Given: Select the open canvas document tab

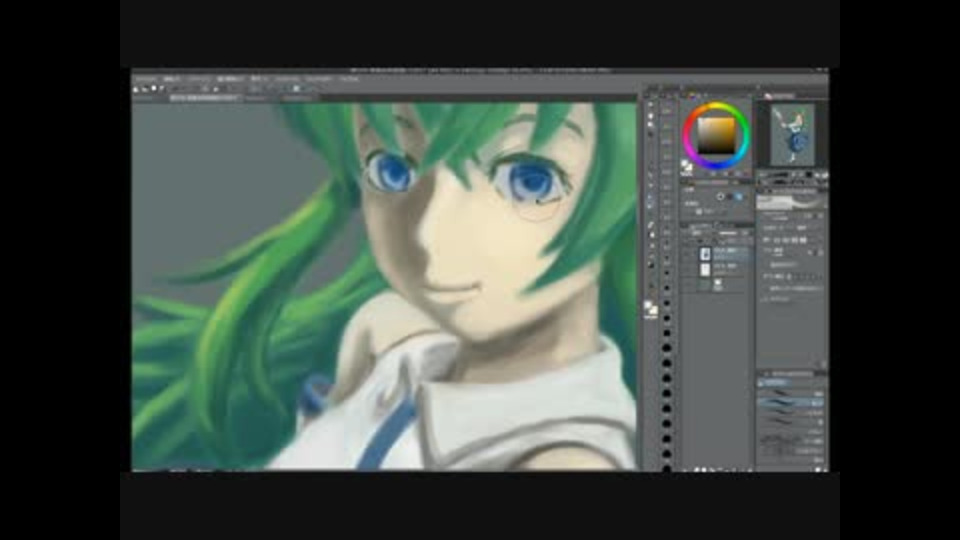Looking at the screenshot, I should click(x=205, y=98).
